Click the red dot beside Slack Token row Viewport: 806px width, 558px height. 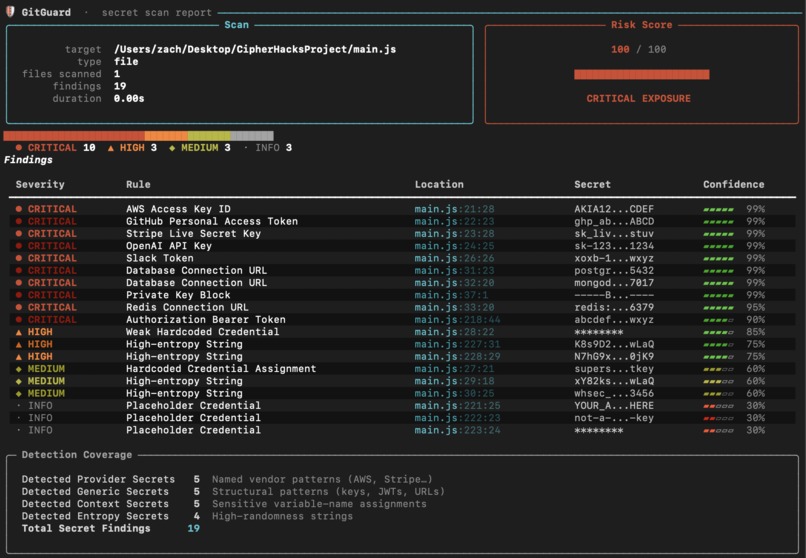click(x=19, y=258)
